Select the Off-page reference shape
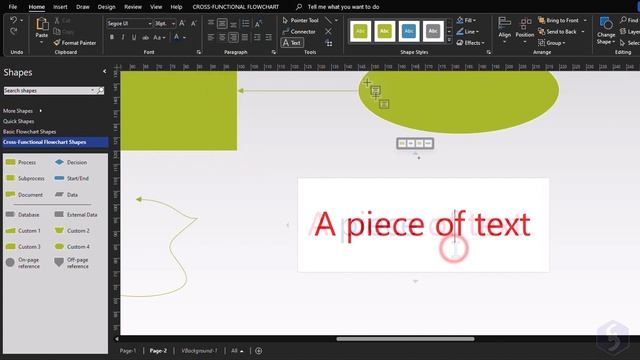This screenshot has height=360, width=640. pos(72,263)
